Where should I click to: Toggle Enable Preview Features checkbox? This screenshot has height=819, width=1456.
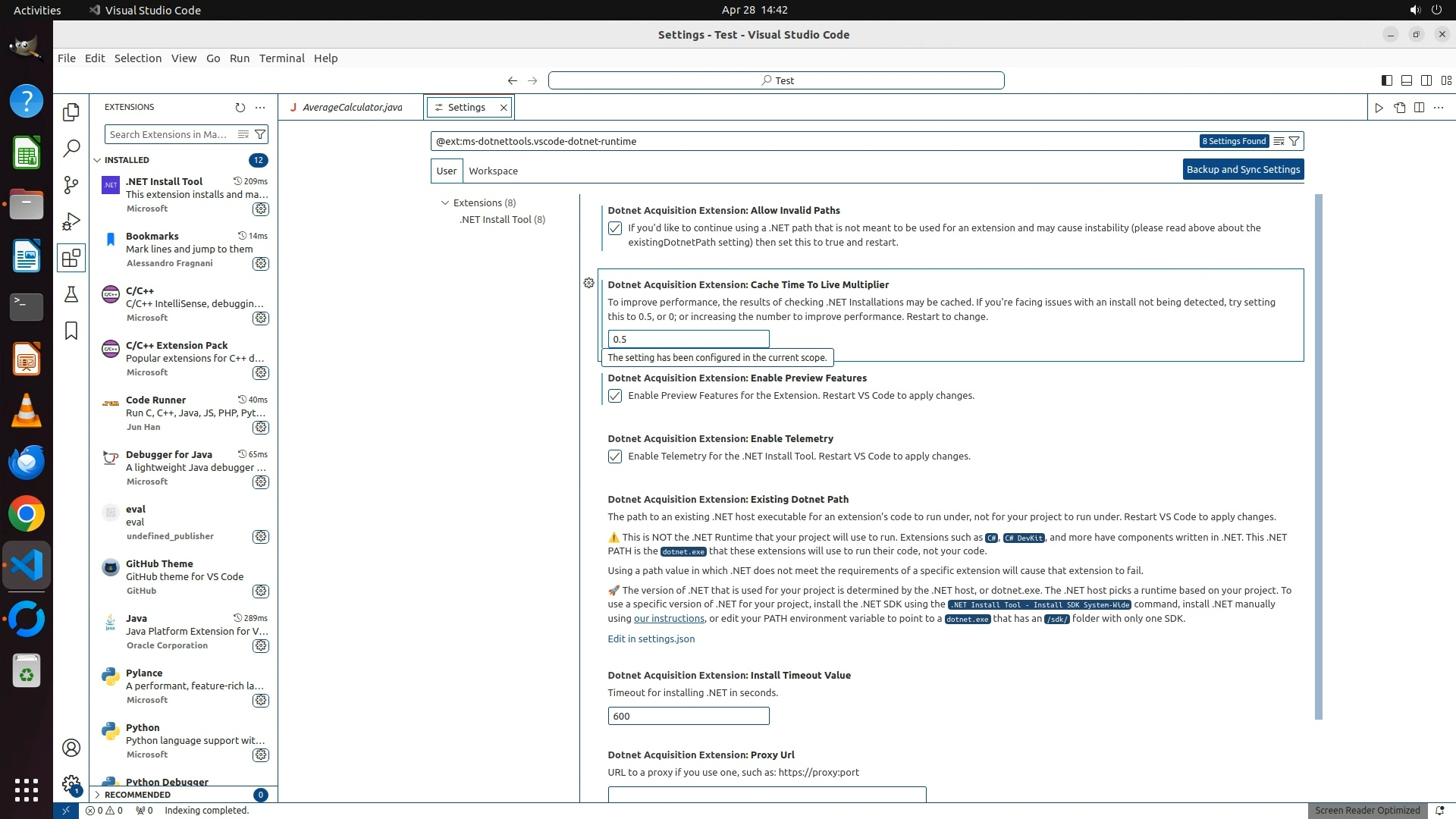tap(615, 396)
